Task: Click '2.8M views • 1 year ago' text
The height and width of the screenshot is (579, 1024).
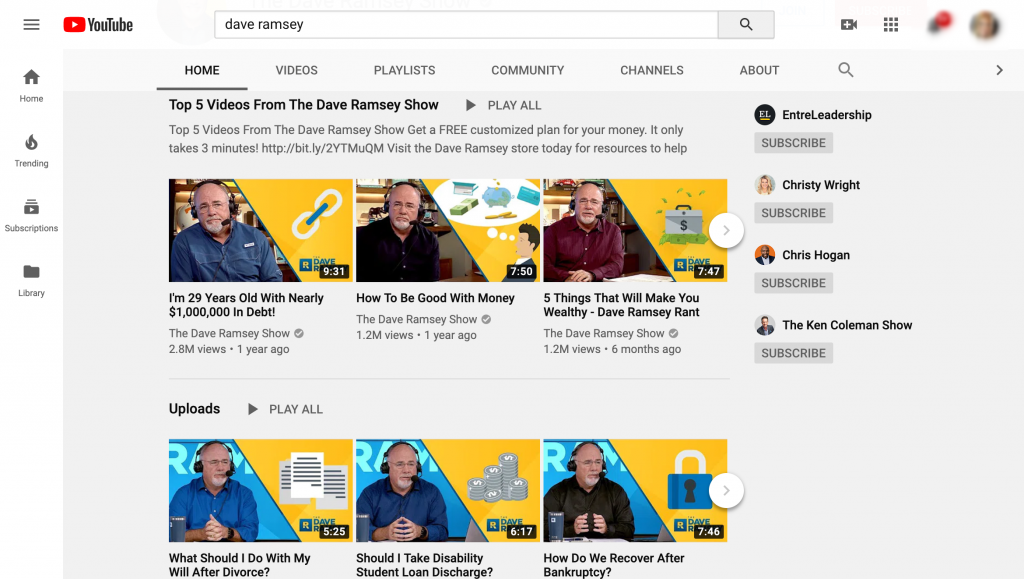Action: [x=229, y=349]
